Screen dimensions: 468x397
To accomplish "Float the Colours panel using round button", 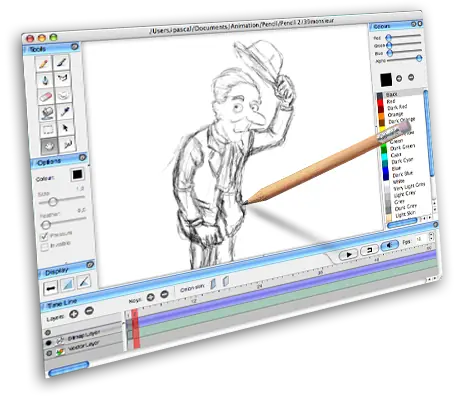I will click(413, 24).
